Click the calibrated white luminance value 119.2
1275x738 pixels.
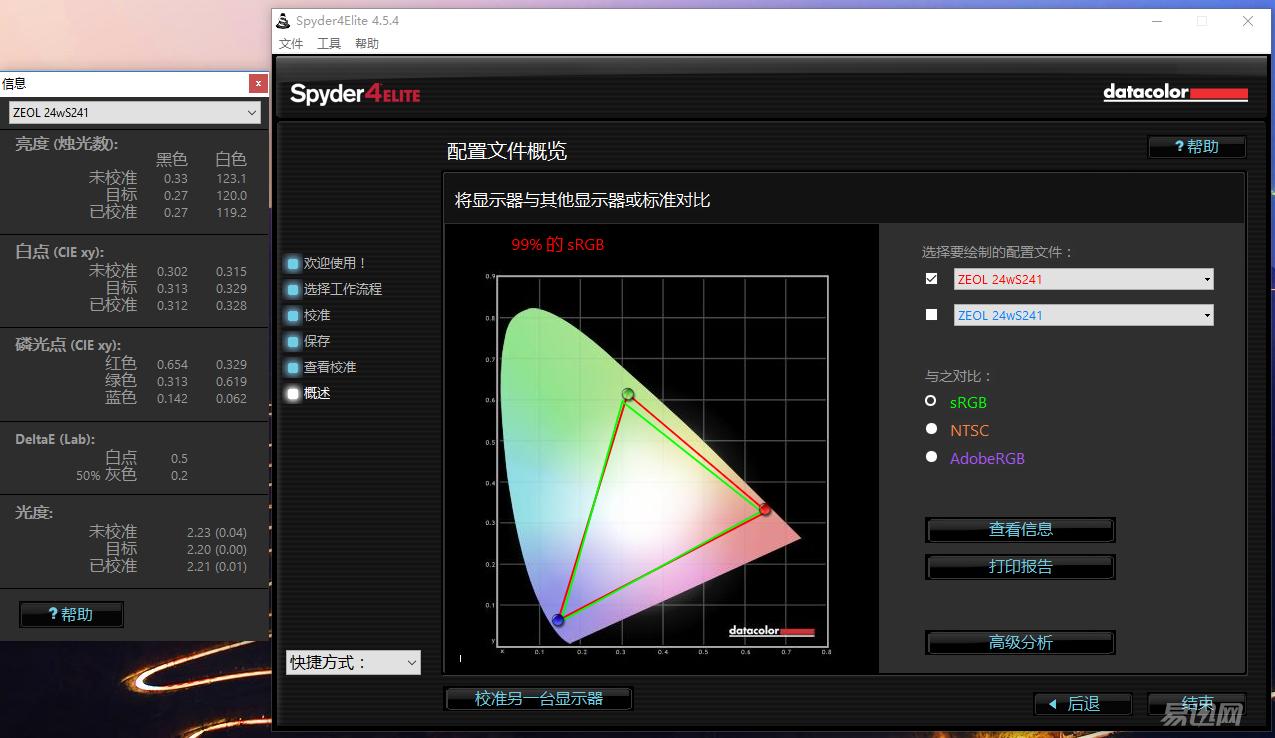[231, 212]
